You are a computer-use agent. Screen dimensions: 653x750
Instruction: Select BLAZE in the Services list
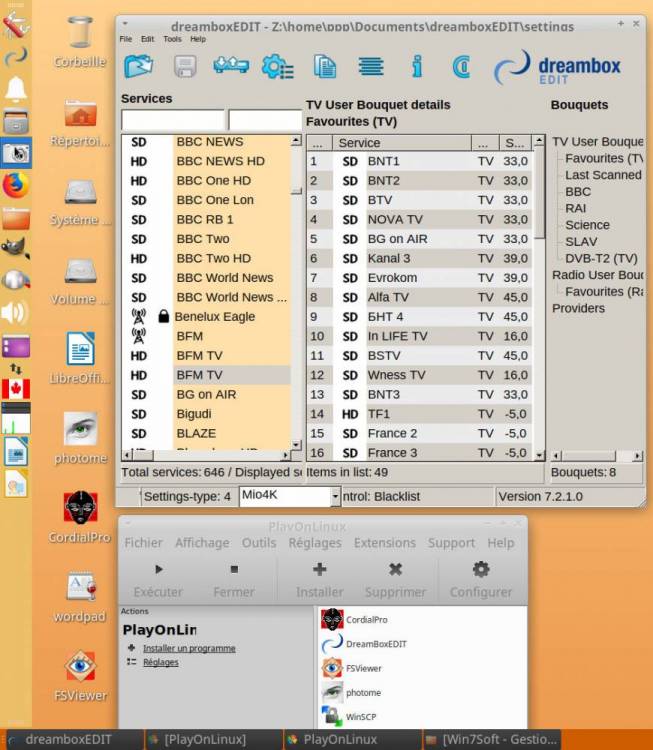tap(206, 433)
